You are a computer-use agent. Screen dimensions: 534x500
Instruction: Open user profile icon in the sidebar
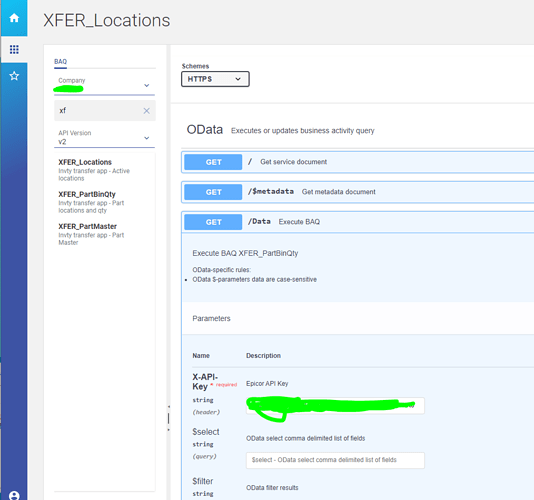pyautogui.click(x=14, y=495)
